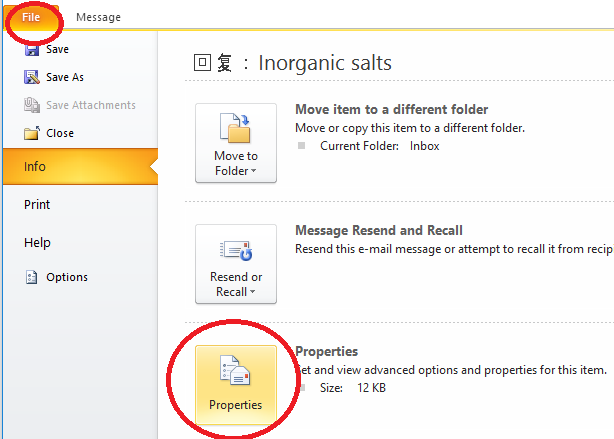
Task: Open the Print section
Action: (37, 204)
